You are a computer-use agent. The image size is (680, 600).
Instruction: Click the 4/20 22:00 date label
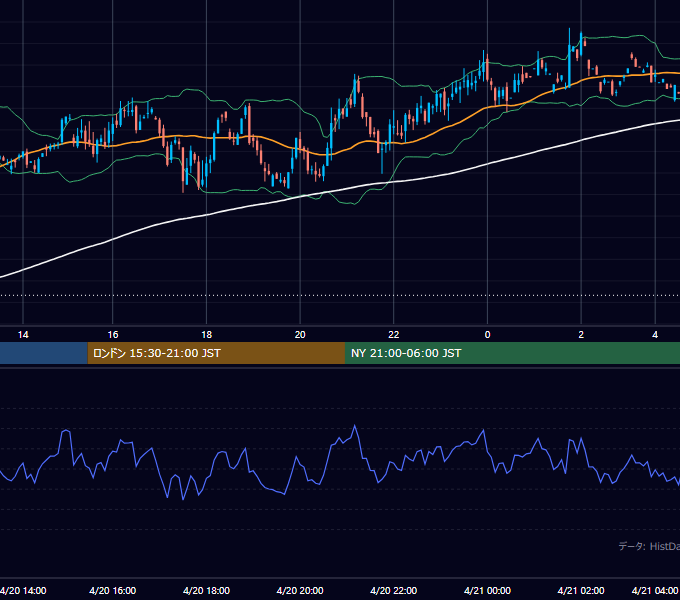pos(393,590)
